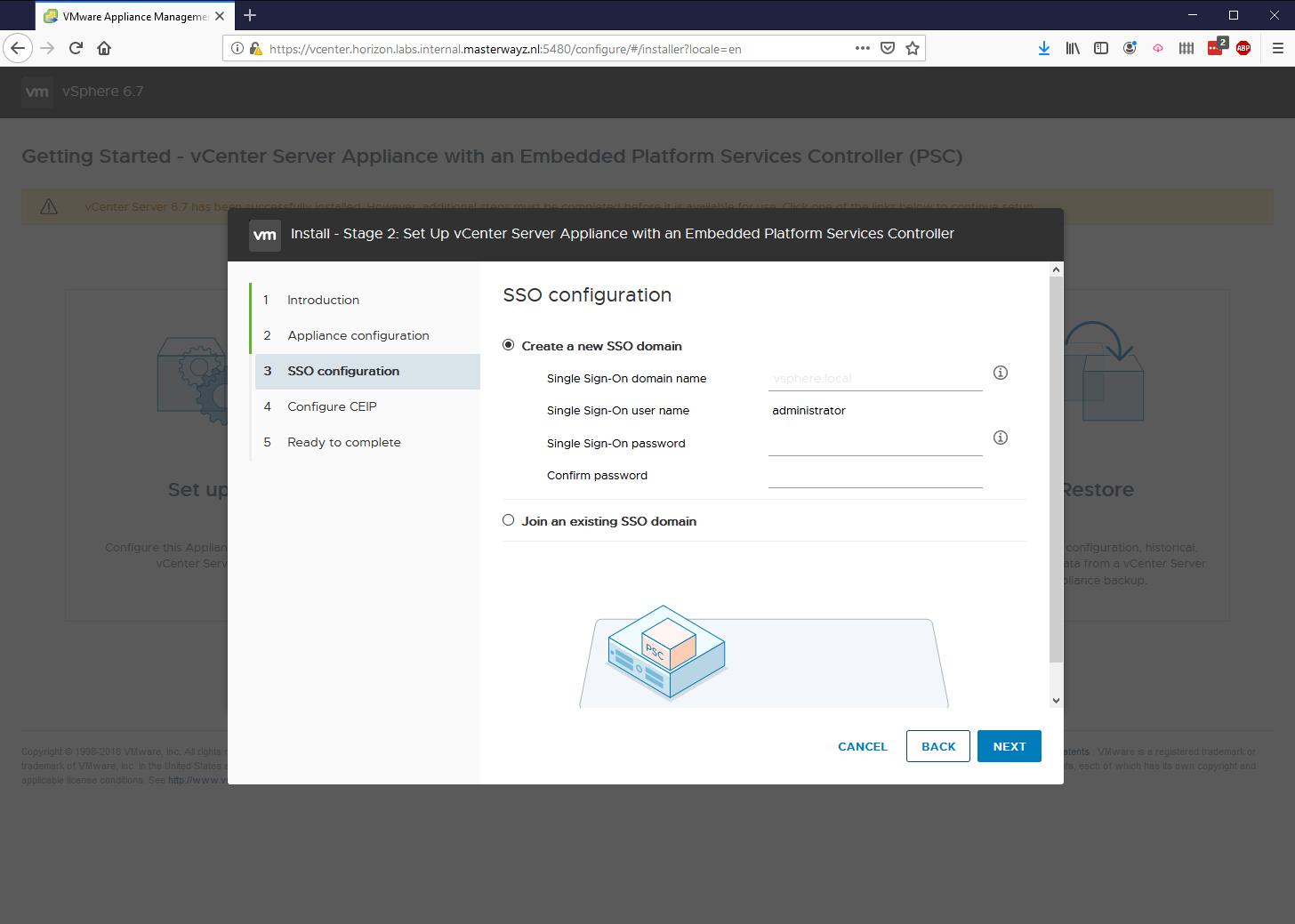Click the BACK button
This screenshot has height=924, width=1295.
(938, 746)
